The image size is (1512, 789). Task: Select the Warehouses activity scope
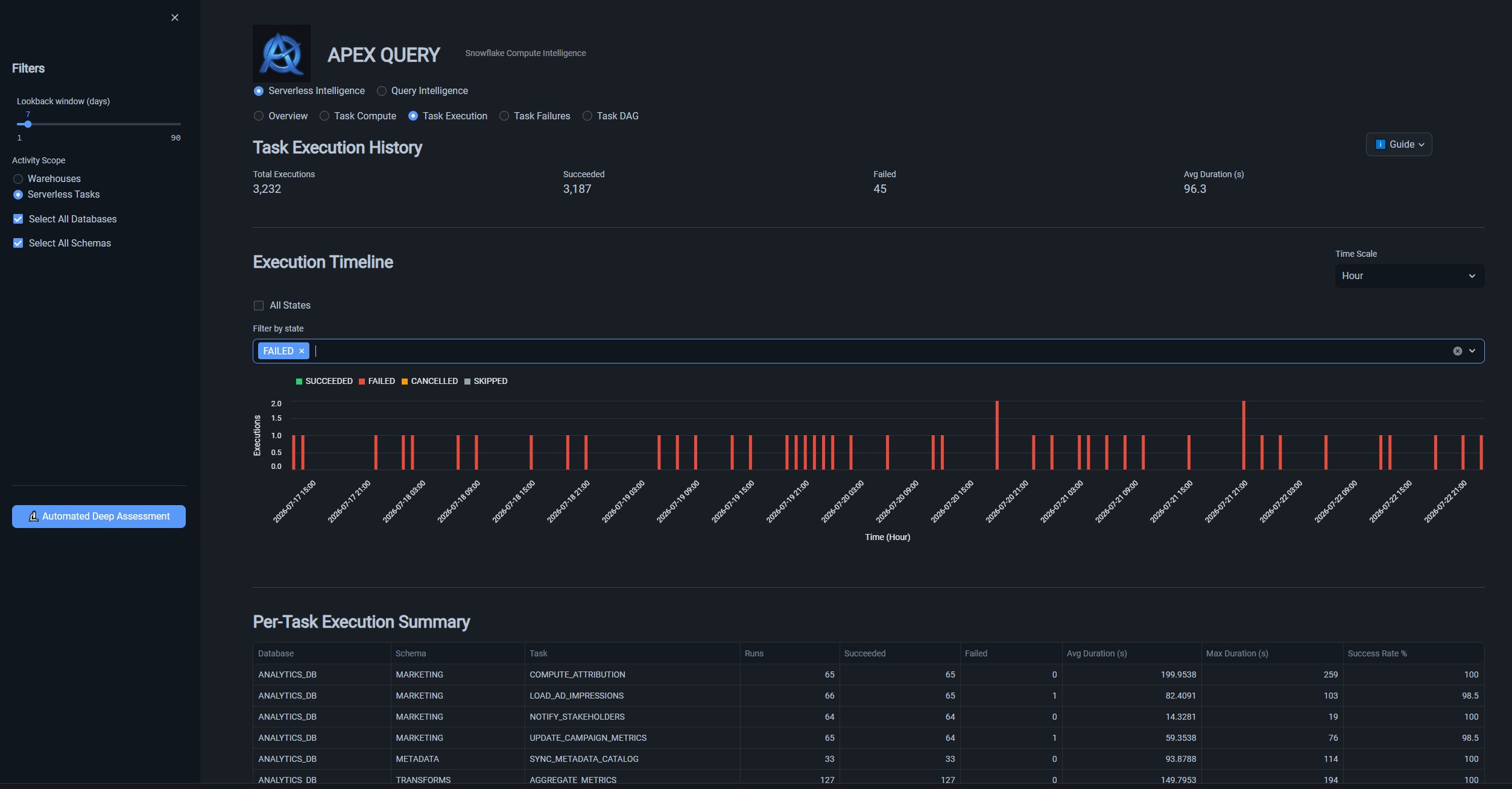(x=18, y=179)
